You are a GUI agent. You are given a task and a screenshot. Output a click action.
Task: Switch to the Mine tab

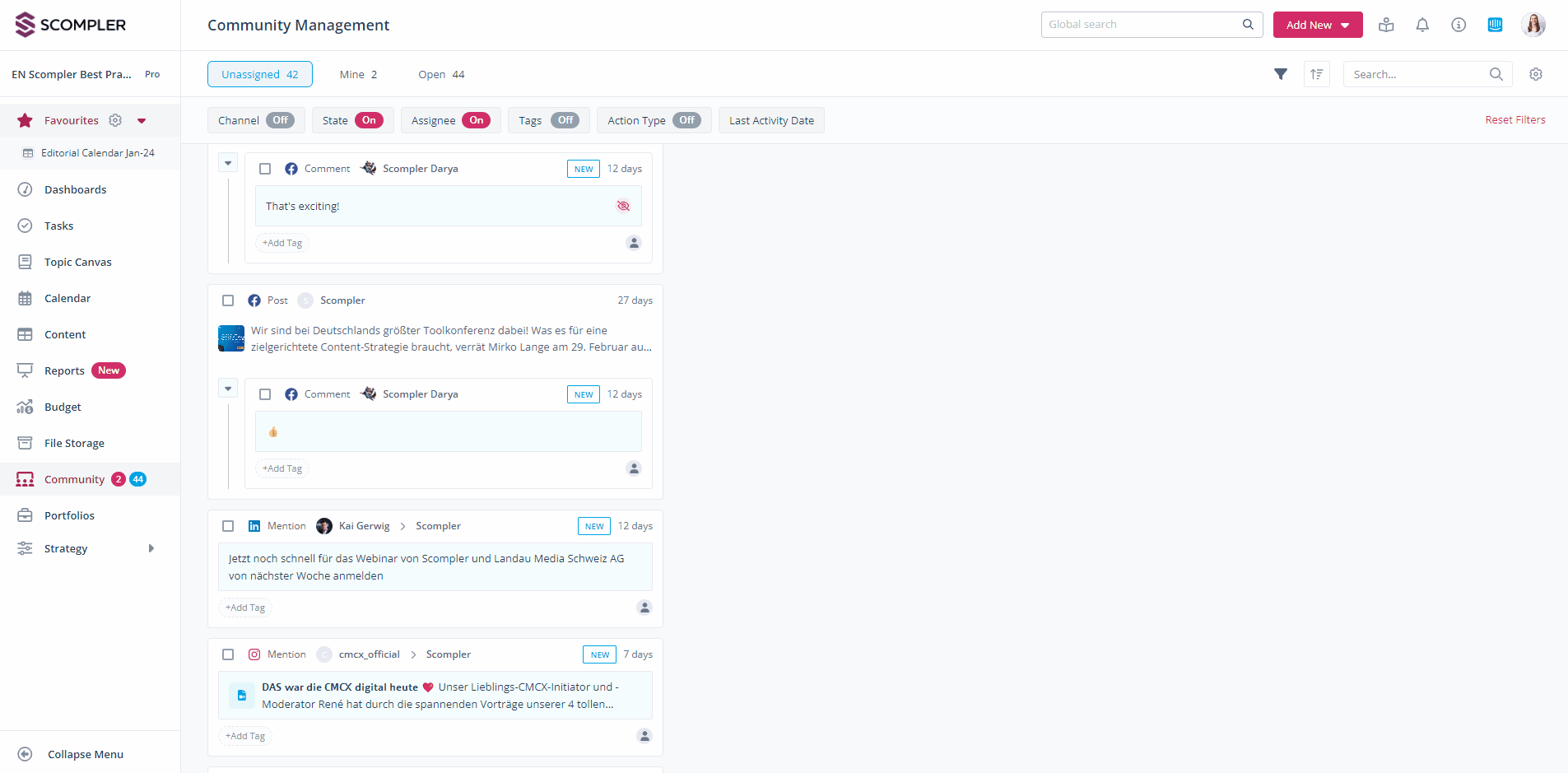358,74
